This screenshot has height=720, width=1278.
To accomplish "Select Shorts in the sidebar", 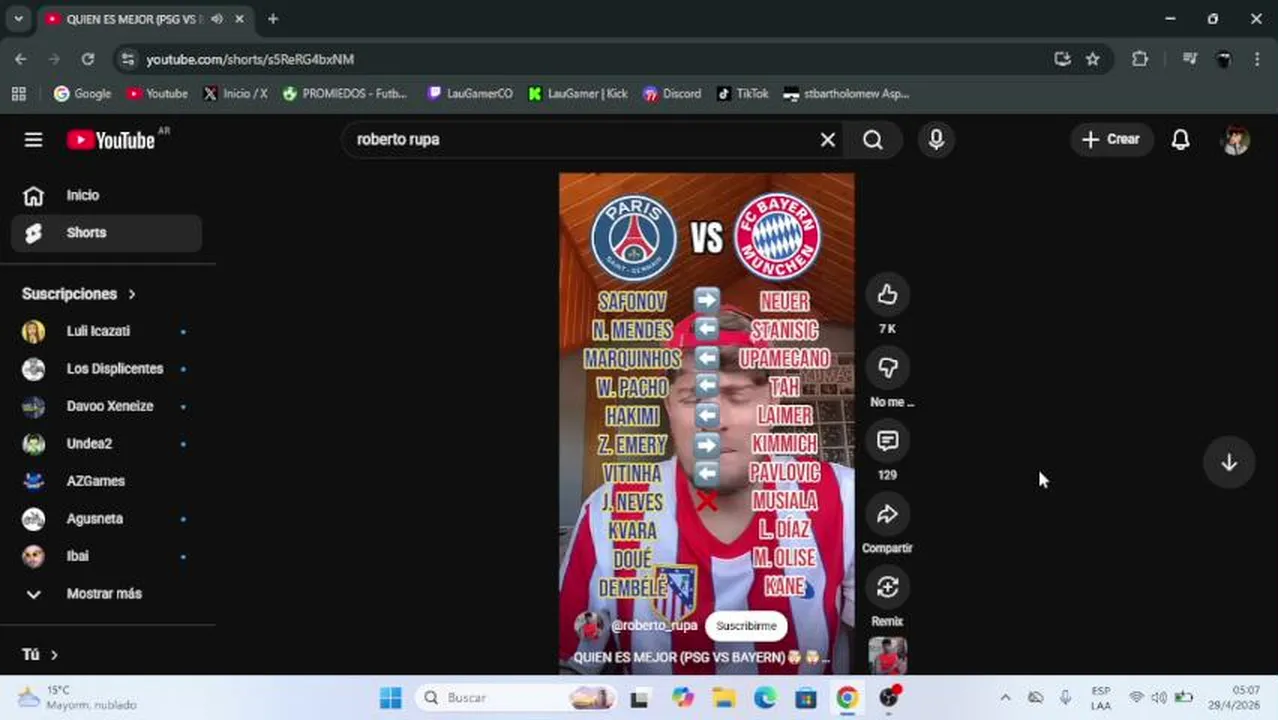I will [106, 233].
